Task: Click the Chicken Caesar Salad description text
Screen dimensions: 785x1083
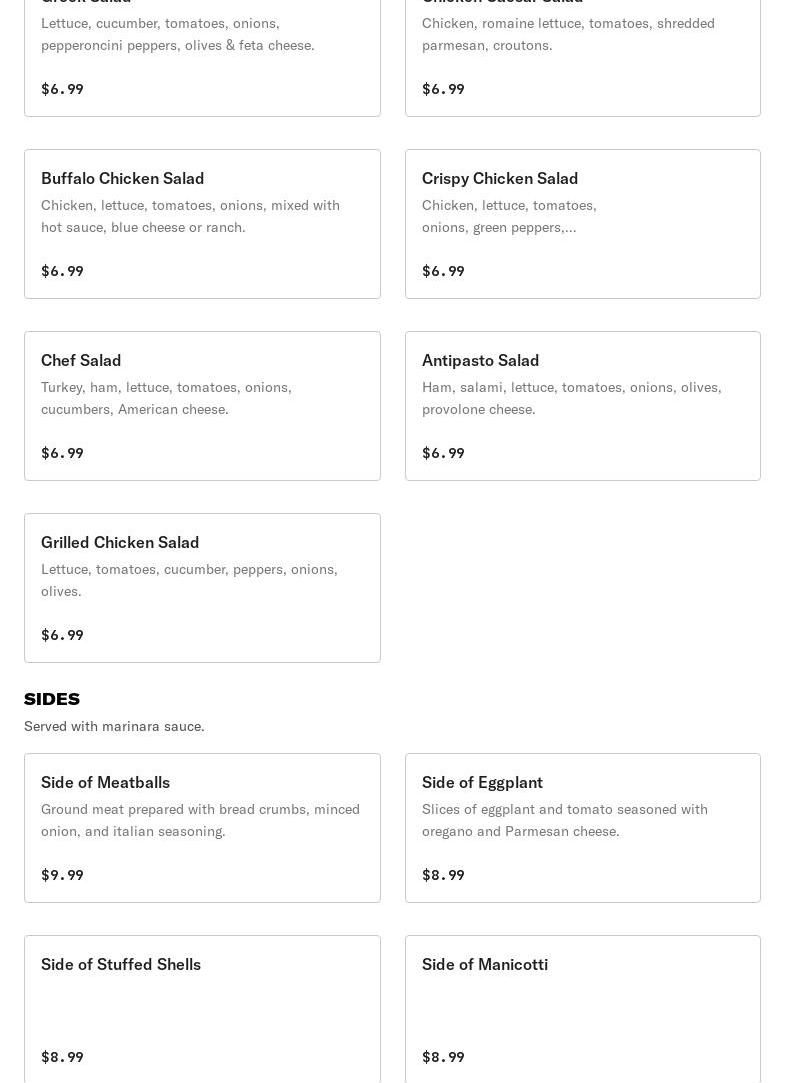Action: pos(567,34)
